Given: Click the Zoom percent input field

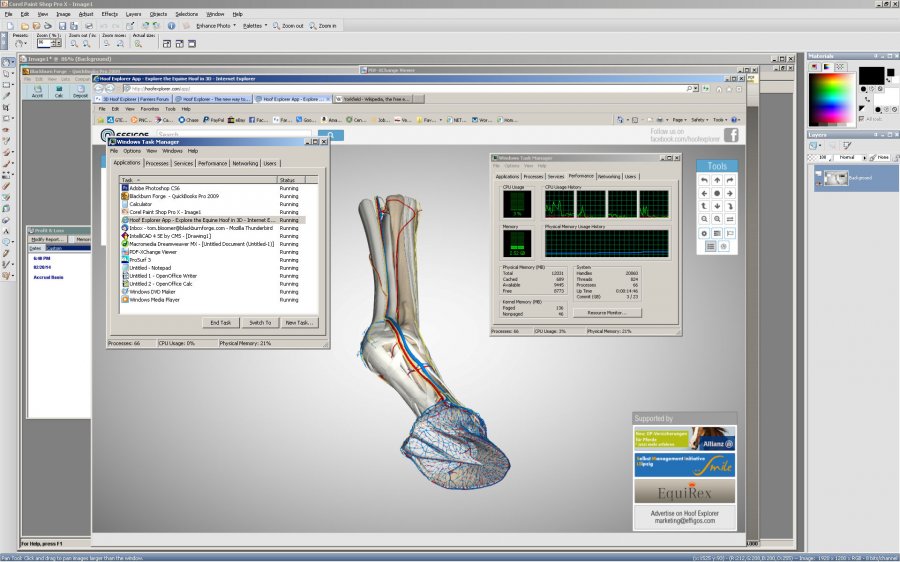Looking at the screenshot, I should click(x=45, y=44).
